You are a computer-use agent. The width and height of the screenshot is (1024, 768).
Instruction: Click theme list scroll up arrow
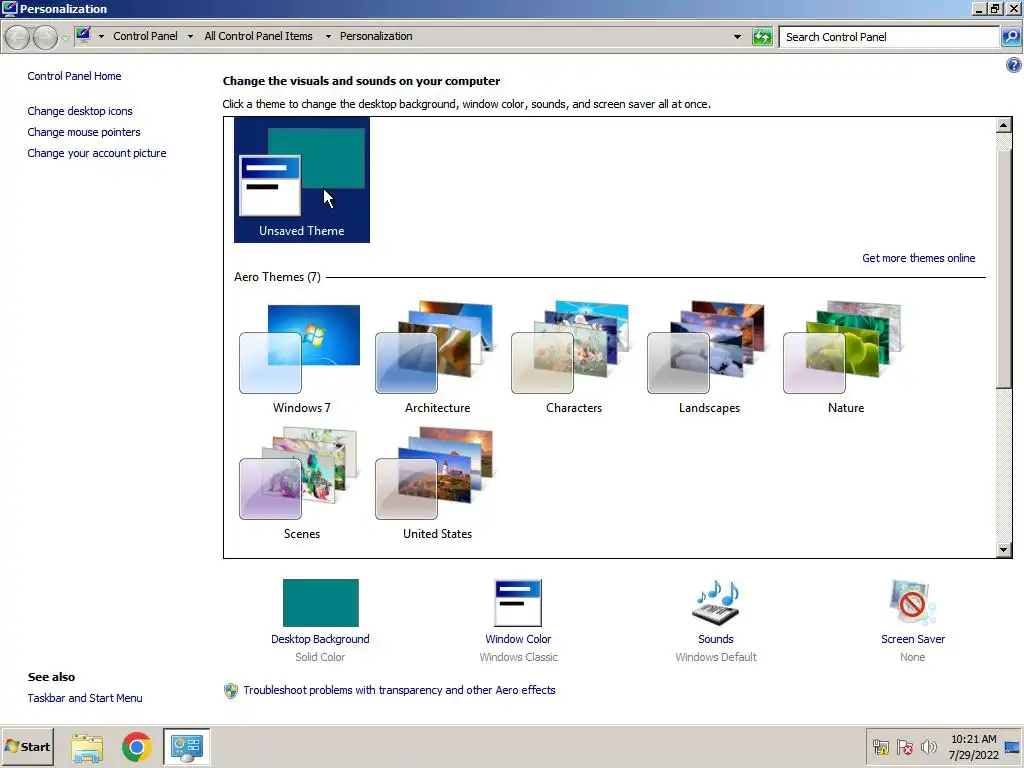point(1004,125)
